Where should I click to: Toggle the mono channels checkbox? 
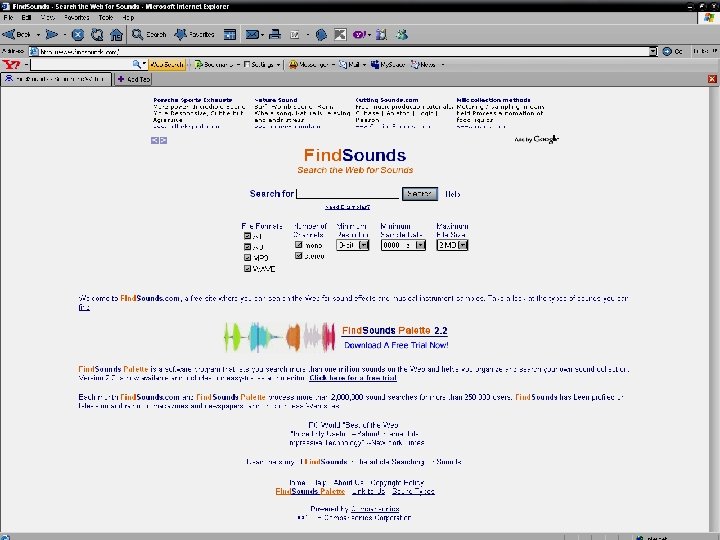(x=299, y=245)
